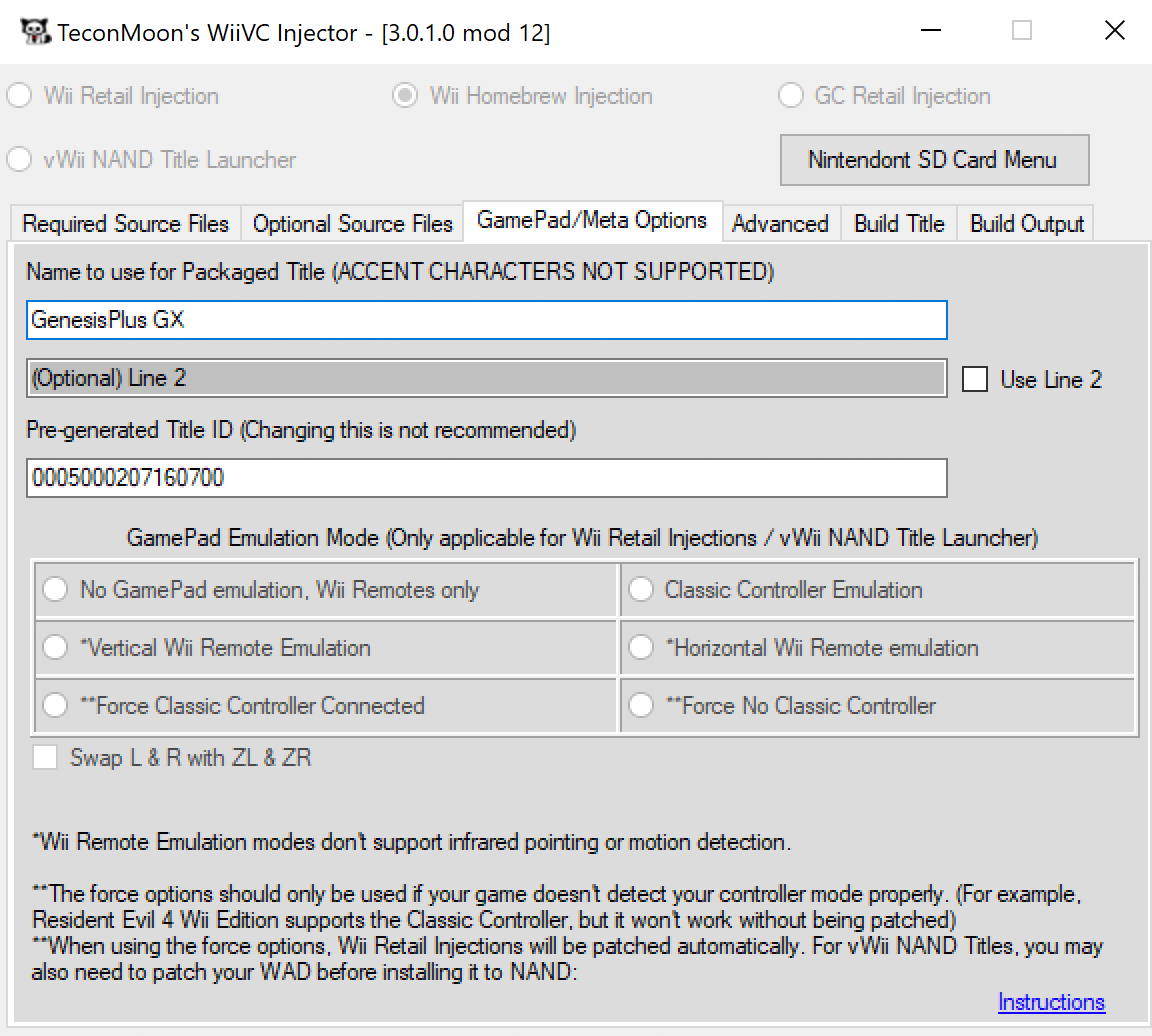
Task: Select Force Classic Controller Connected
Action: point(56,705)
